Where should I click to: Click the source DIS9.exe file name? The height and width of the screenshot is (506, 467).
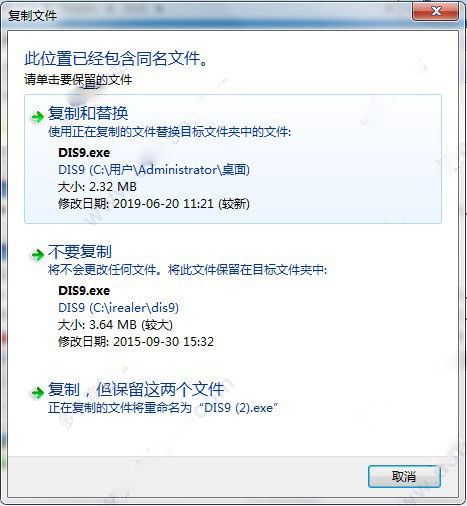tap(84, 153)
